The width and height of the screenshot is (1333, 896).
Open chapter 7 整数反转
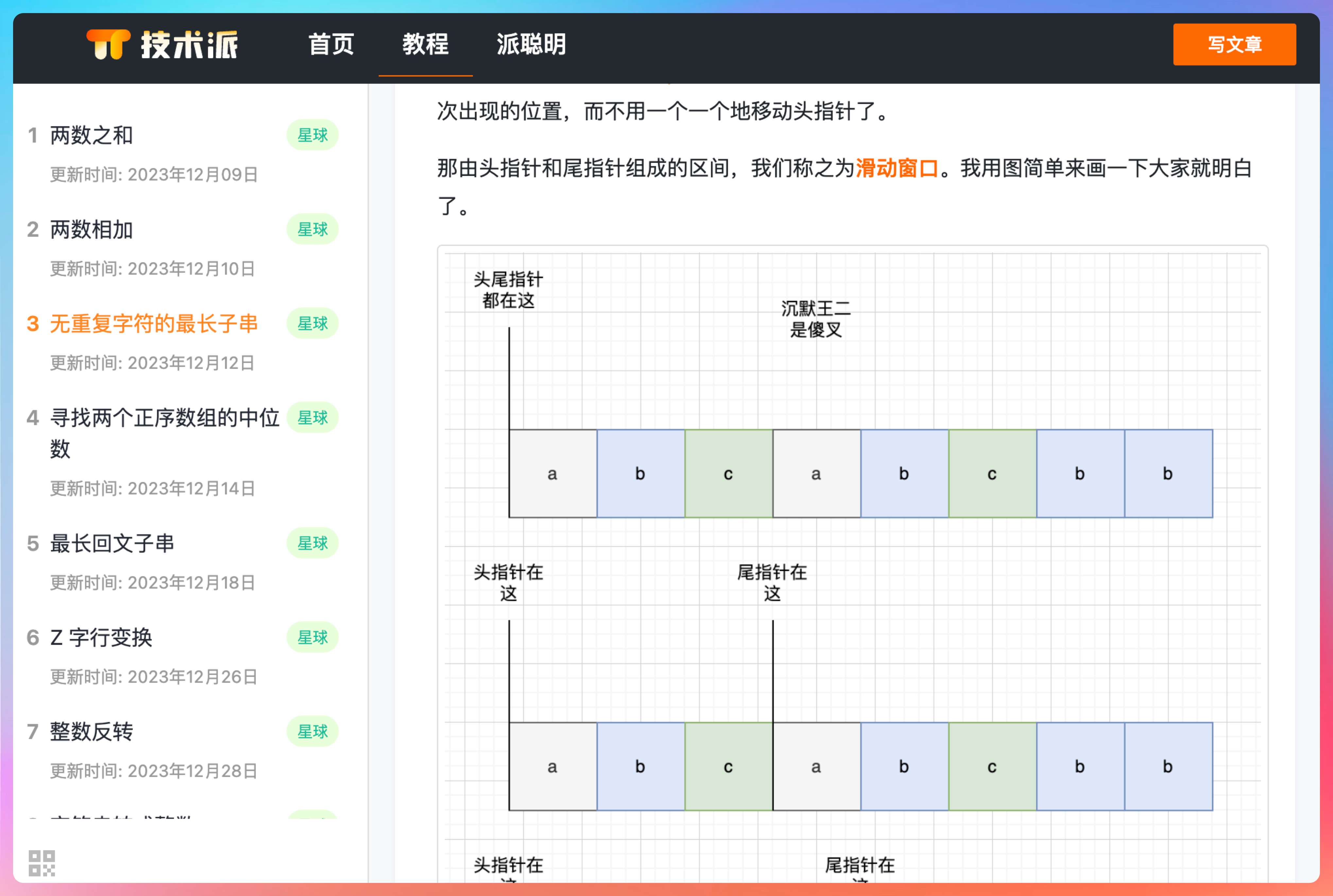click(x=92, y=732)
